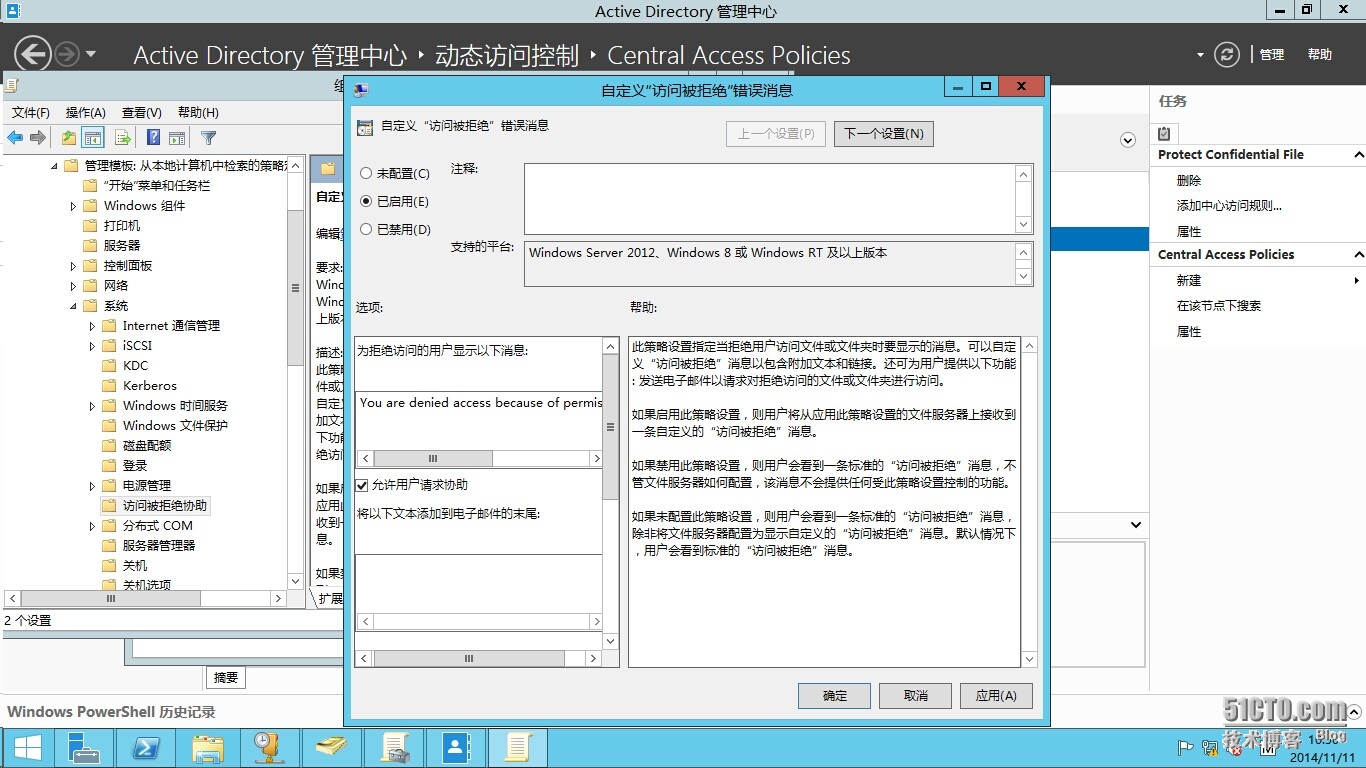This screenshot has height=768, width=1366.
Task: Click the Filter funnel icon in toolbar
Action: tap(208, 138)
